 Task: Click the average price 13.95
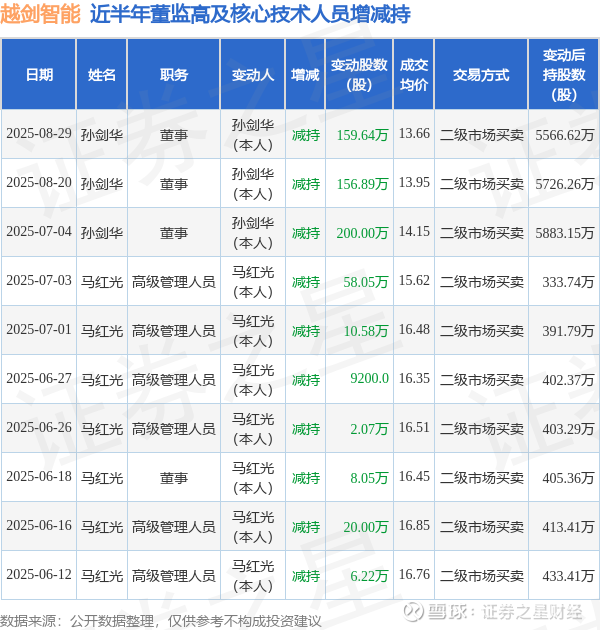[414, 182]
